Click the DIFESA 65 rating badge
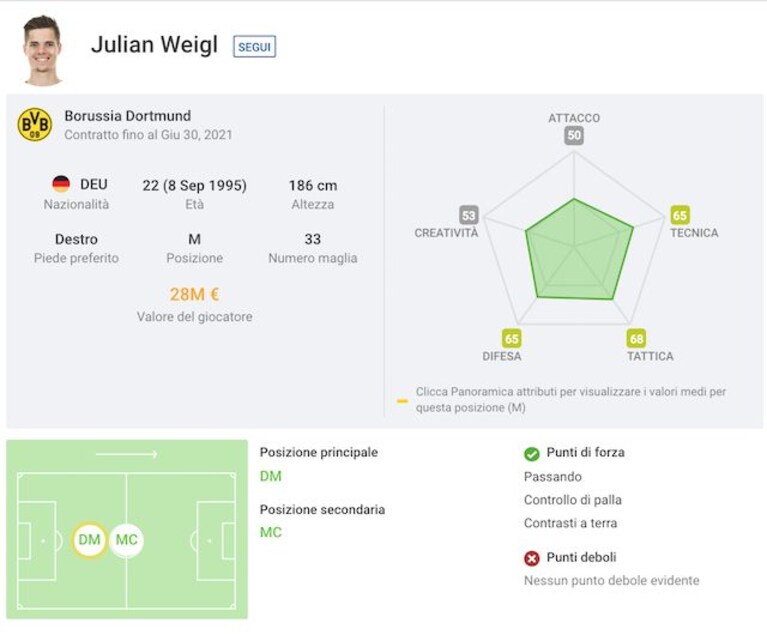Screen dimensions: 767x635 [512, 339]
